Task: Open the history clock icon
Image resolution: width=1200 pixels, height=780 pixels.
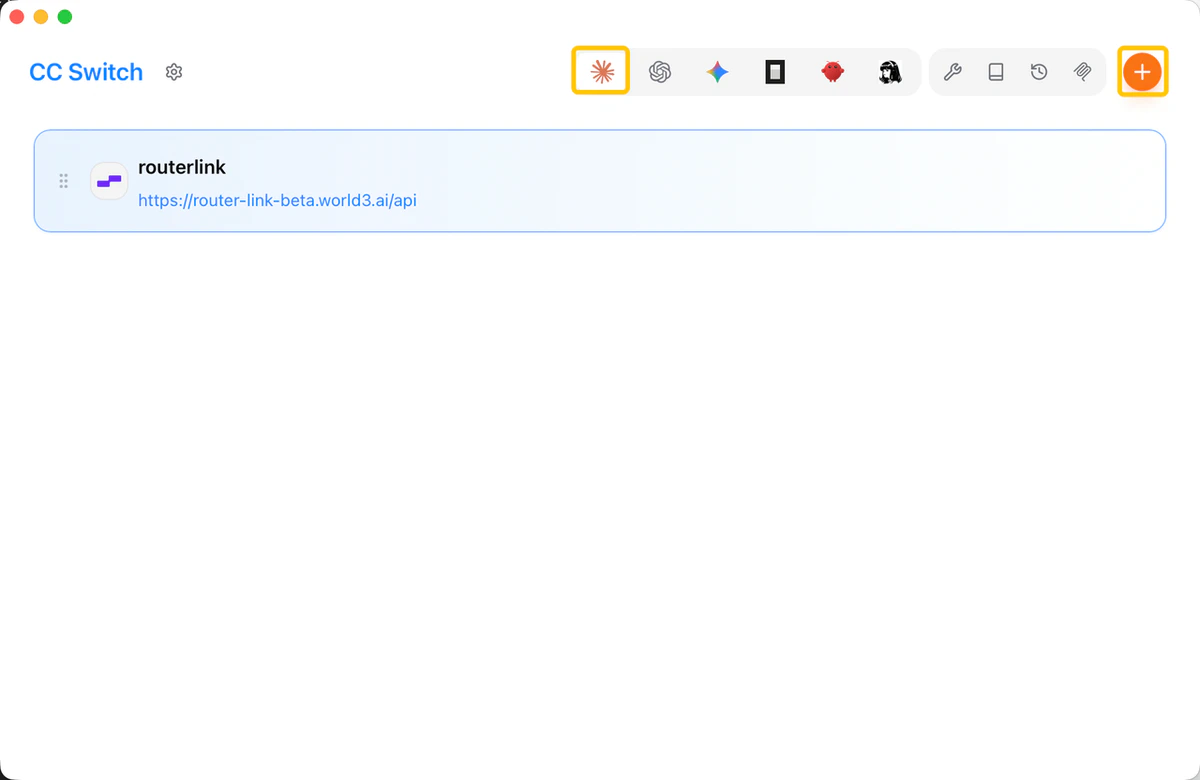Action: click(x=1039, y=72)
